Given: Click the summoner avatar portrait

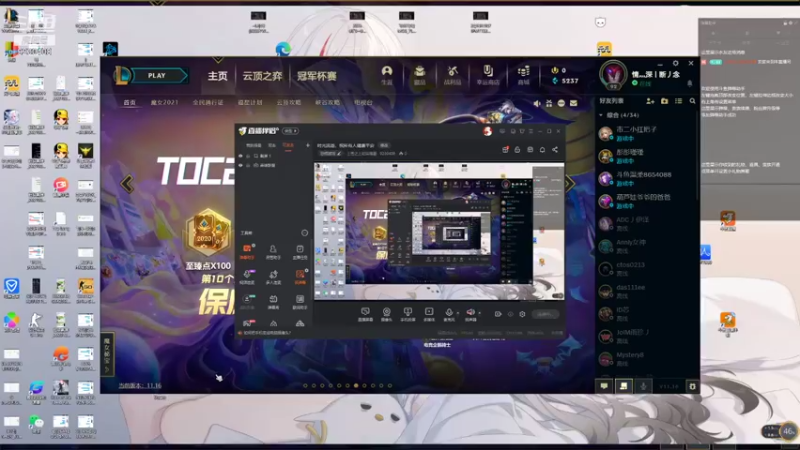Looking at the screenshot, I should coord(613,75).
